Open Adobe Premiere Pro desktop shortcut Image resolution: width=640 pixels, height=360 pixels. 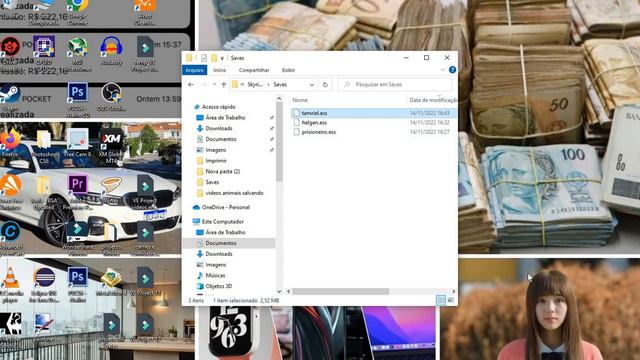point(78,192)
